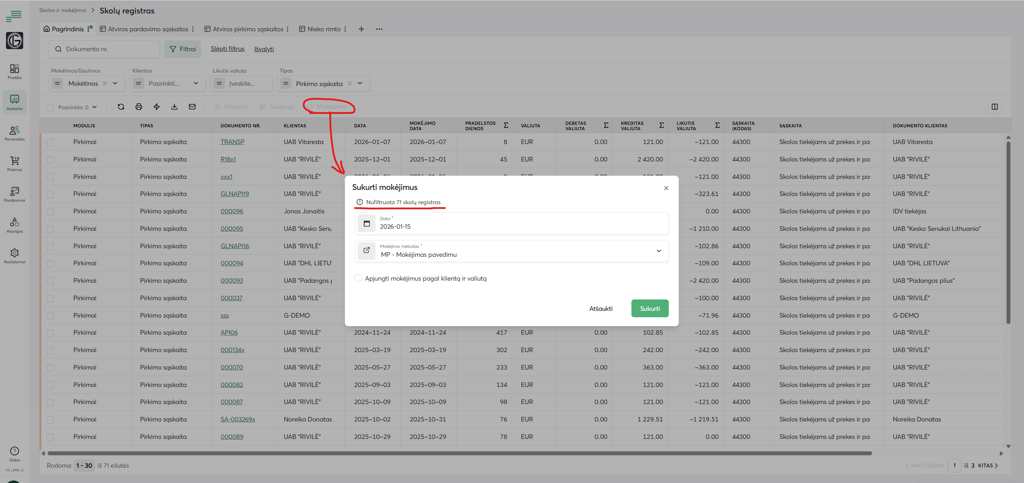Click the lightning bolt quick action icon
This screenshot has width=1024, height=483.
click(156, 107)
